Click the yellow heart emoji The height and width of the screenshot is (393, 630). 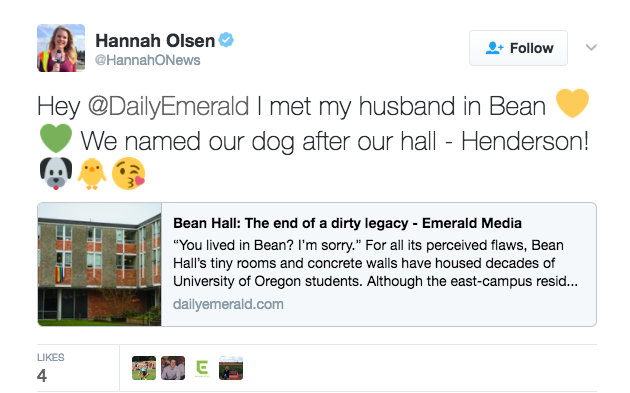click(x=573, y=104)
